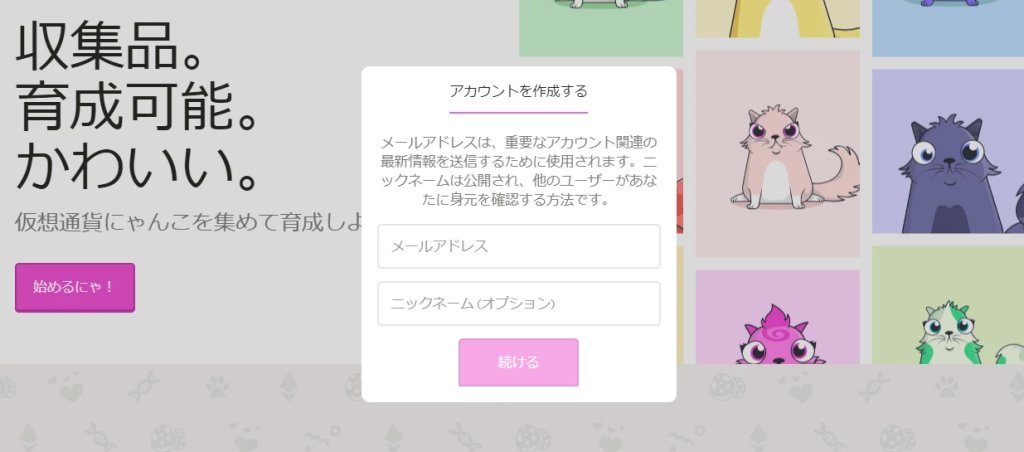Click the purple underline below dialog title
This screenshot has width=1024, height=452.
tap(519, 112)
